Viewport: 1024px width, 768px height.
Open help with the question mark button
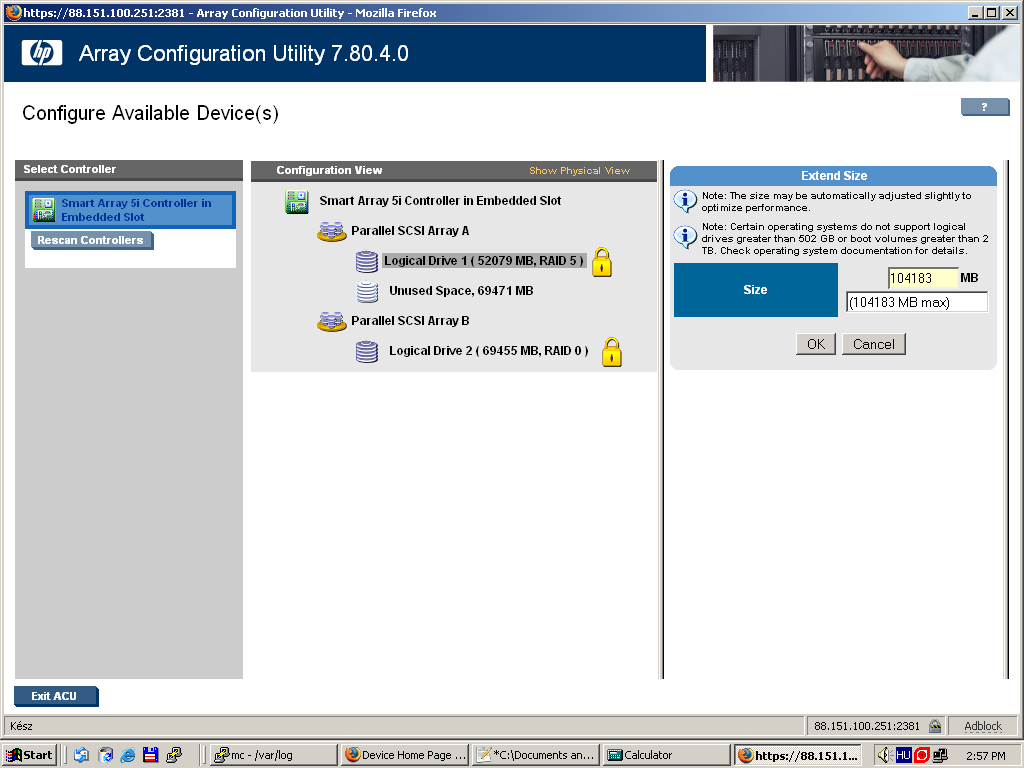click(x=984, y=107)
